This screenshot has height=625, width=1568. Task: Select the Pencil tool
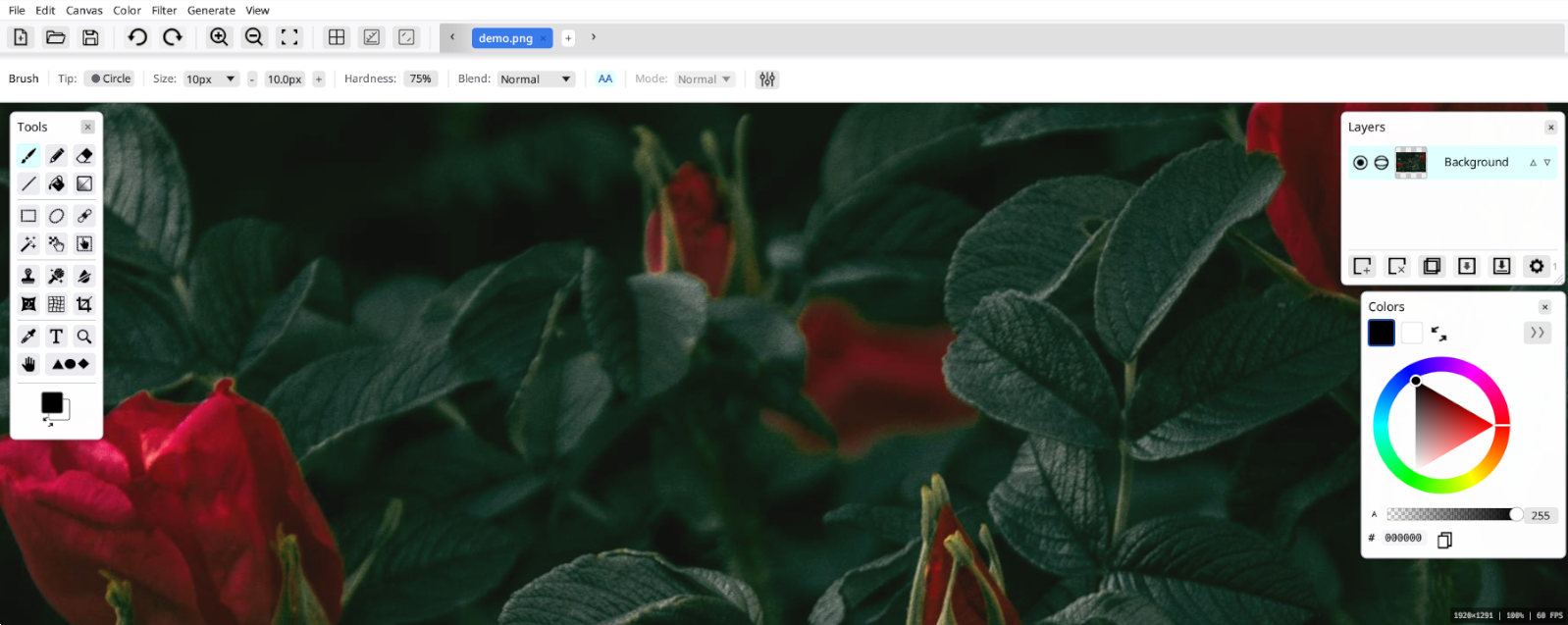(x=57, y=156)
